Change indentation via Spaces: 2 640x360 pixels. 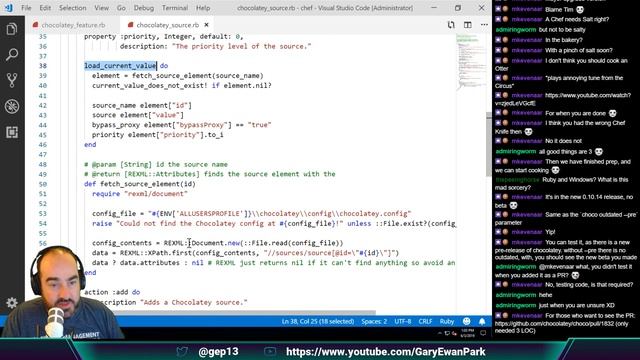pos(374,321)
